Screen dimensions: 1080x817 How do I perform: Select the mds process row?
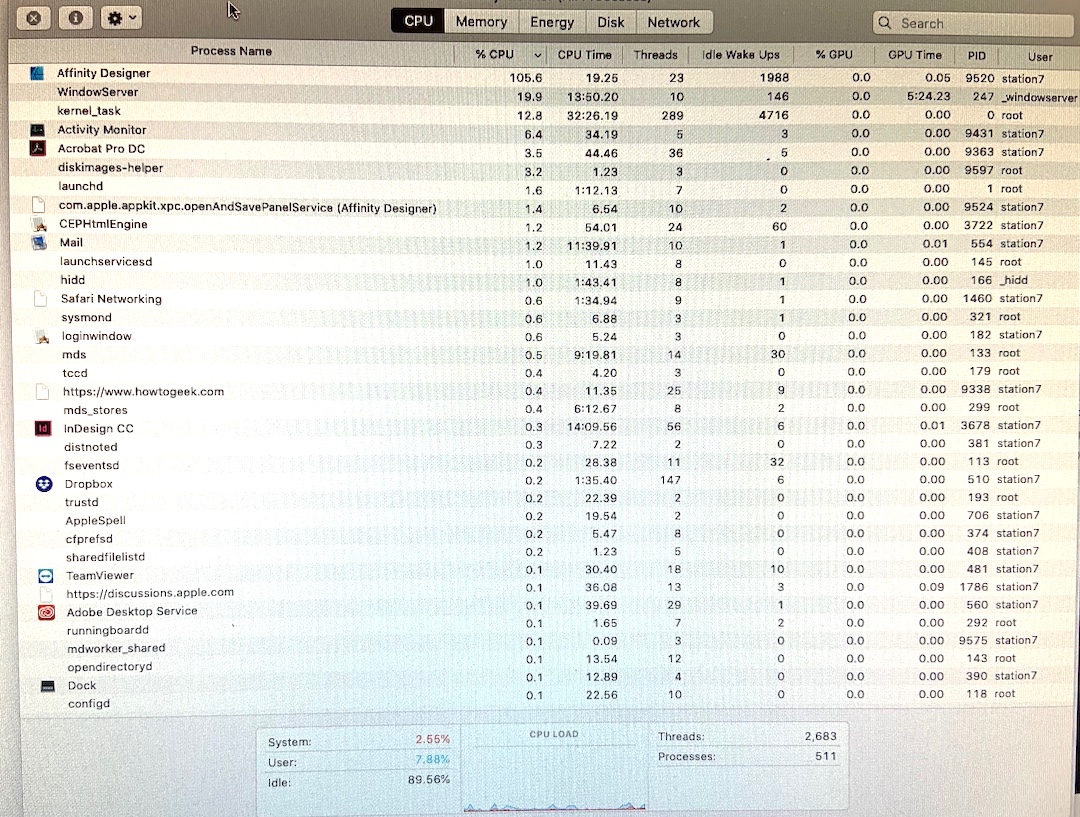click(544, 355)
